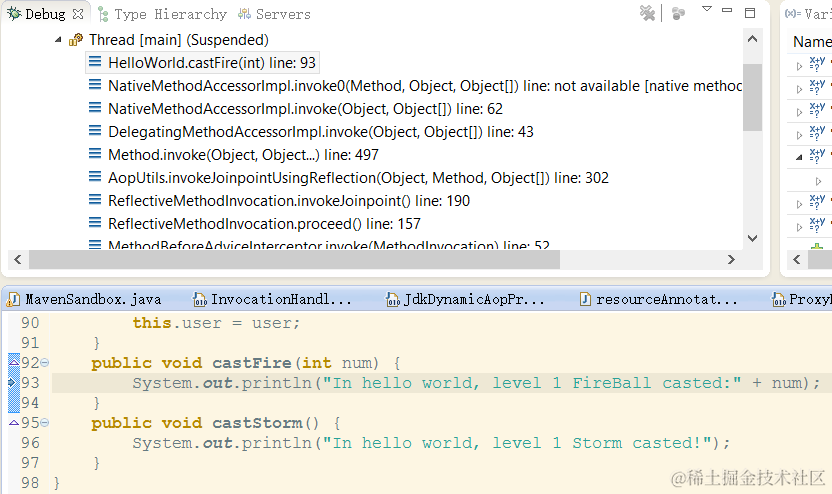
Task: Click override marker on line 92
Action: (x=14, y=362)
